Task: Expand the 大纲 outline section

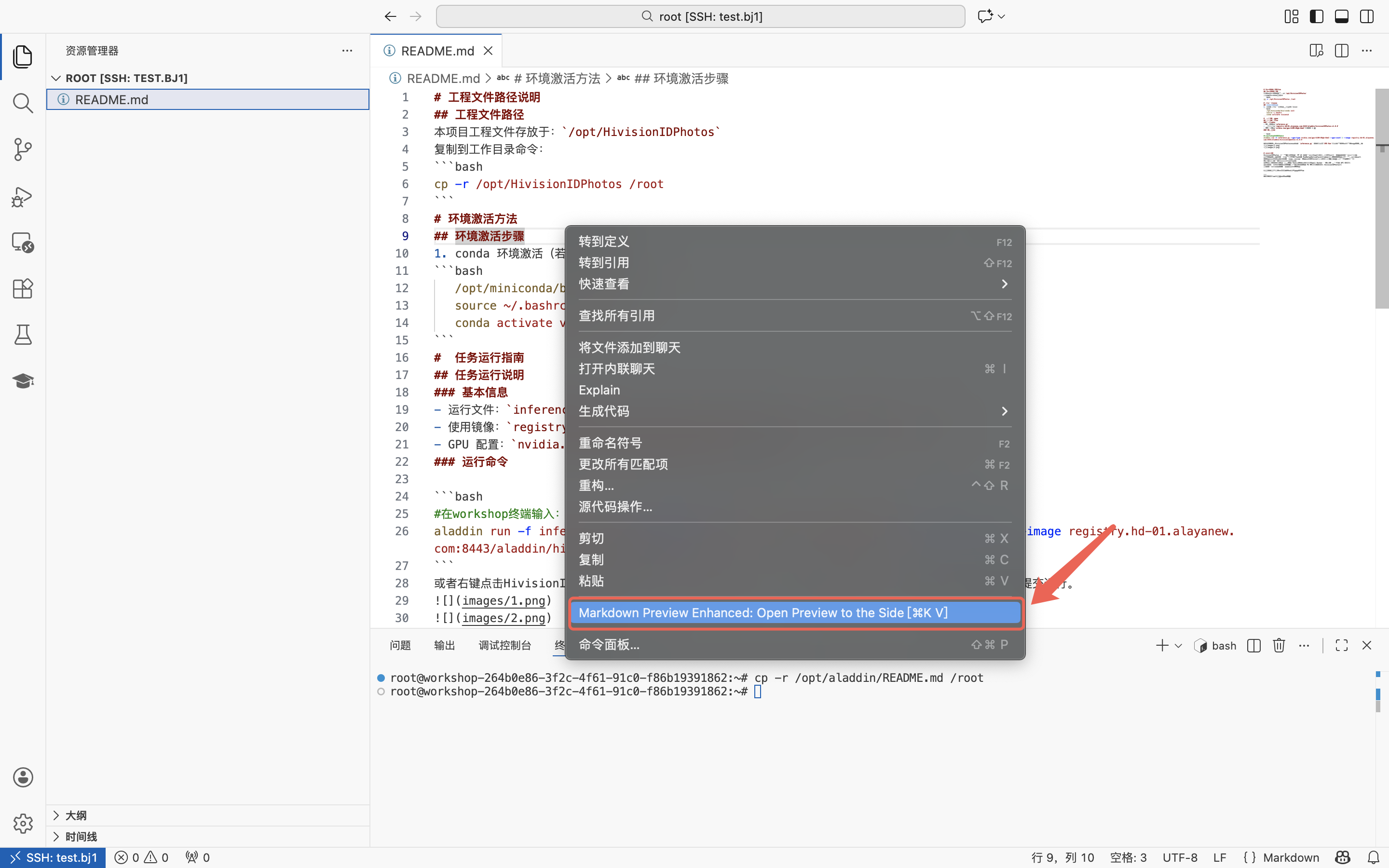Action: [x=75, y=815]
